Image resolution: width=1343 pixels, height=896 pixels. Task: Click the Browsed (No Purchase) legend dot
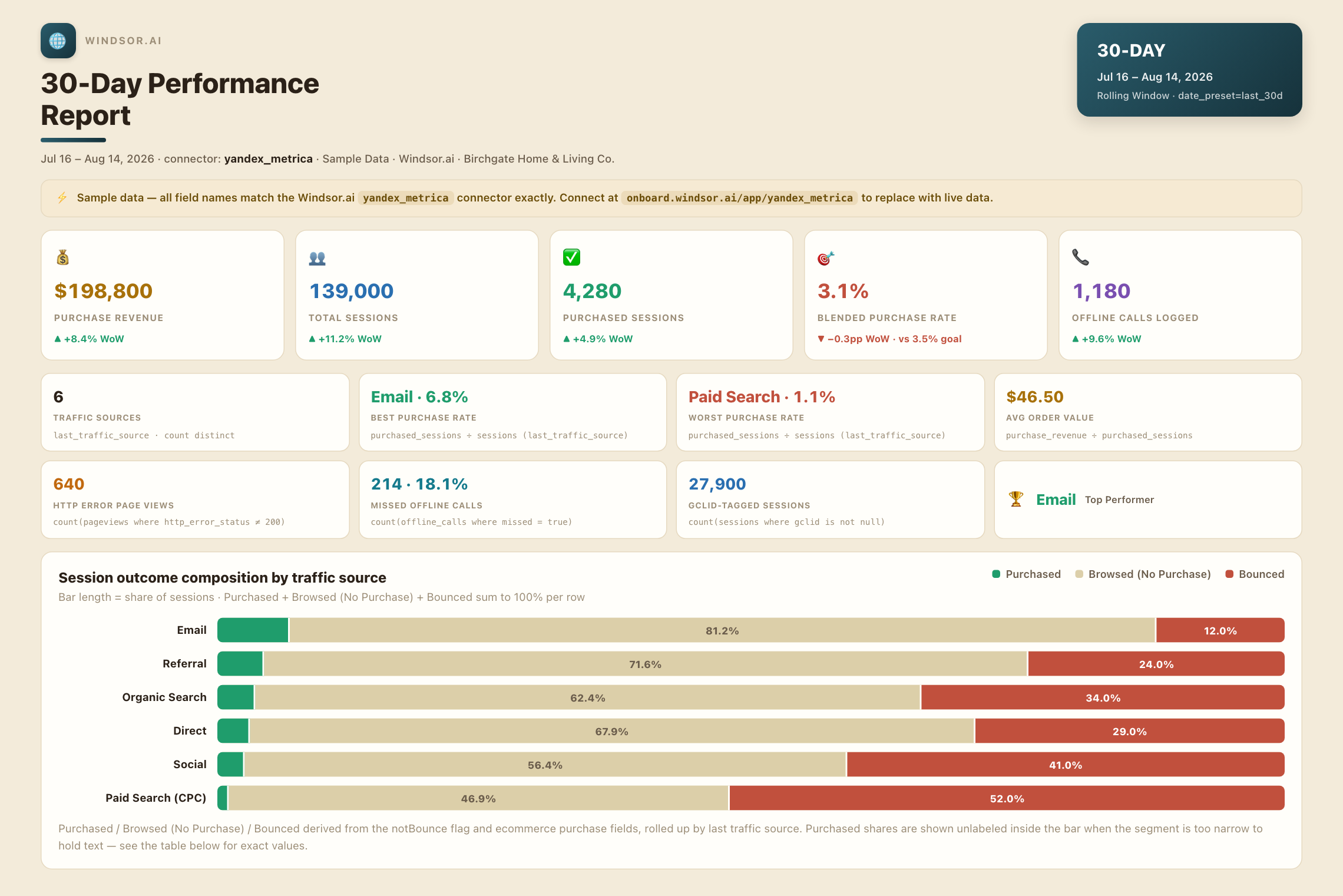[1079, 574]
